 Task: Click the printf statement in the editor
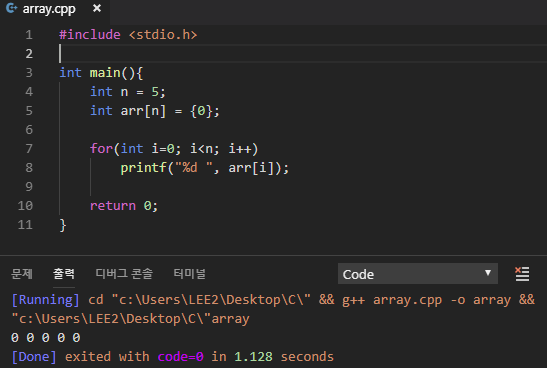(204, 168)
